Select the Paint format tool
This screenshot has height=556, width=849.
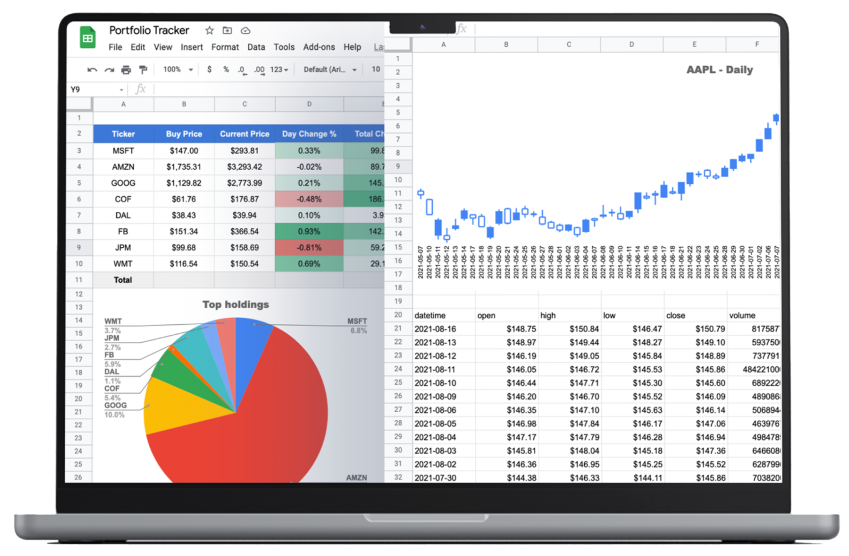(143, 69)
